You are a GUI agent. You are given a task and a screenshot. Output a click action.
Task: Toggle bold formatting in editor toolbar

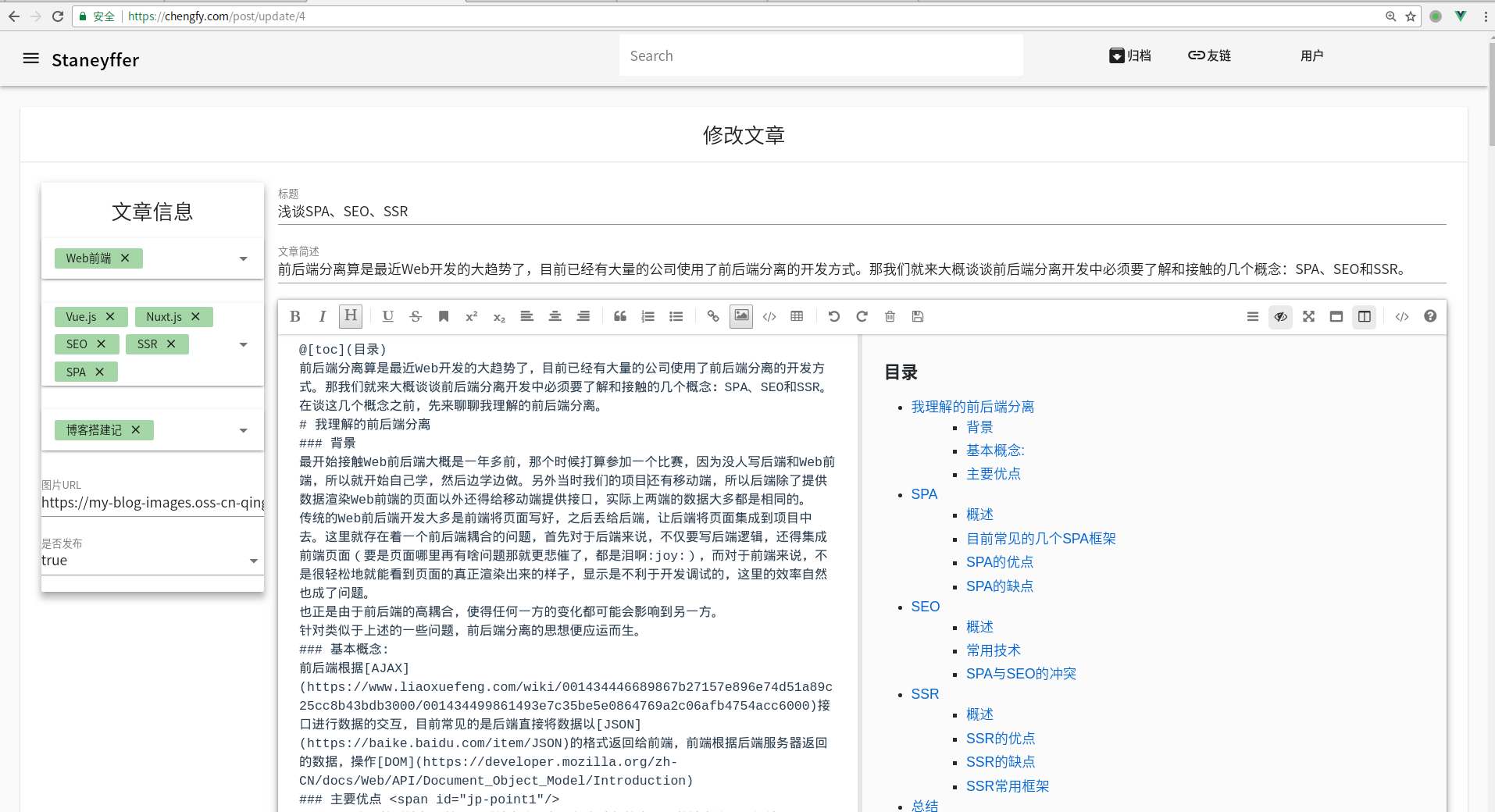[x=295, y=316]
